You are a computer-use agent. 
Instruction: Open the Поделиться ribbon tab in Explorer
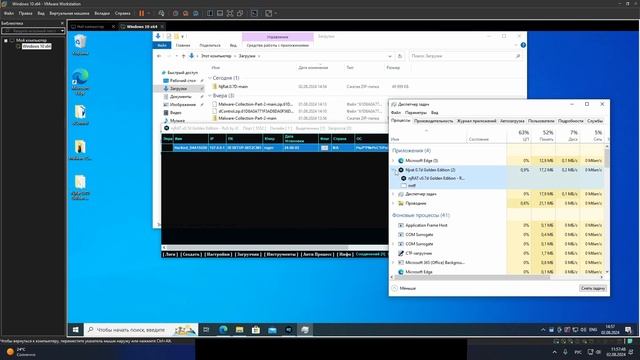[210, 45]
